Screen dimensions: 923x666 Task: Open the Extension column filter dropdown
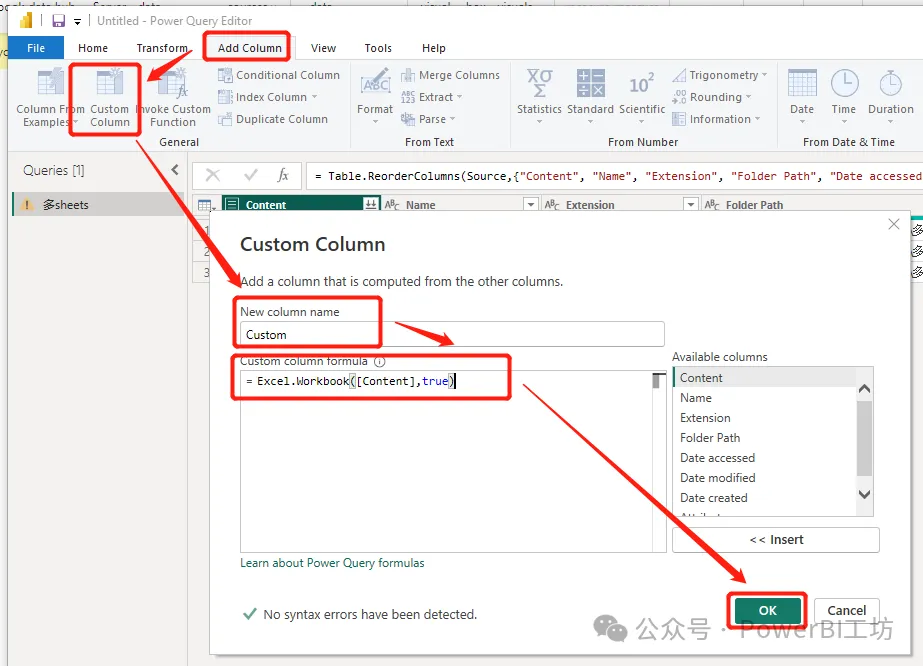pos(690,204)
